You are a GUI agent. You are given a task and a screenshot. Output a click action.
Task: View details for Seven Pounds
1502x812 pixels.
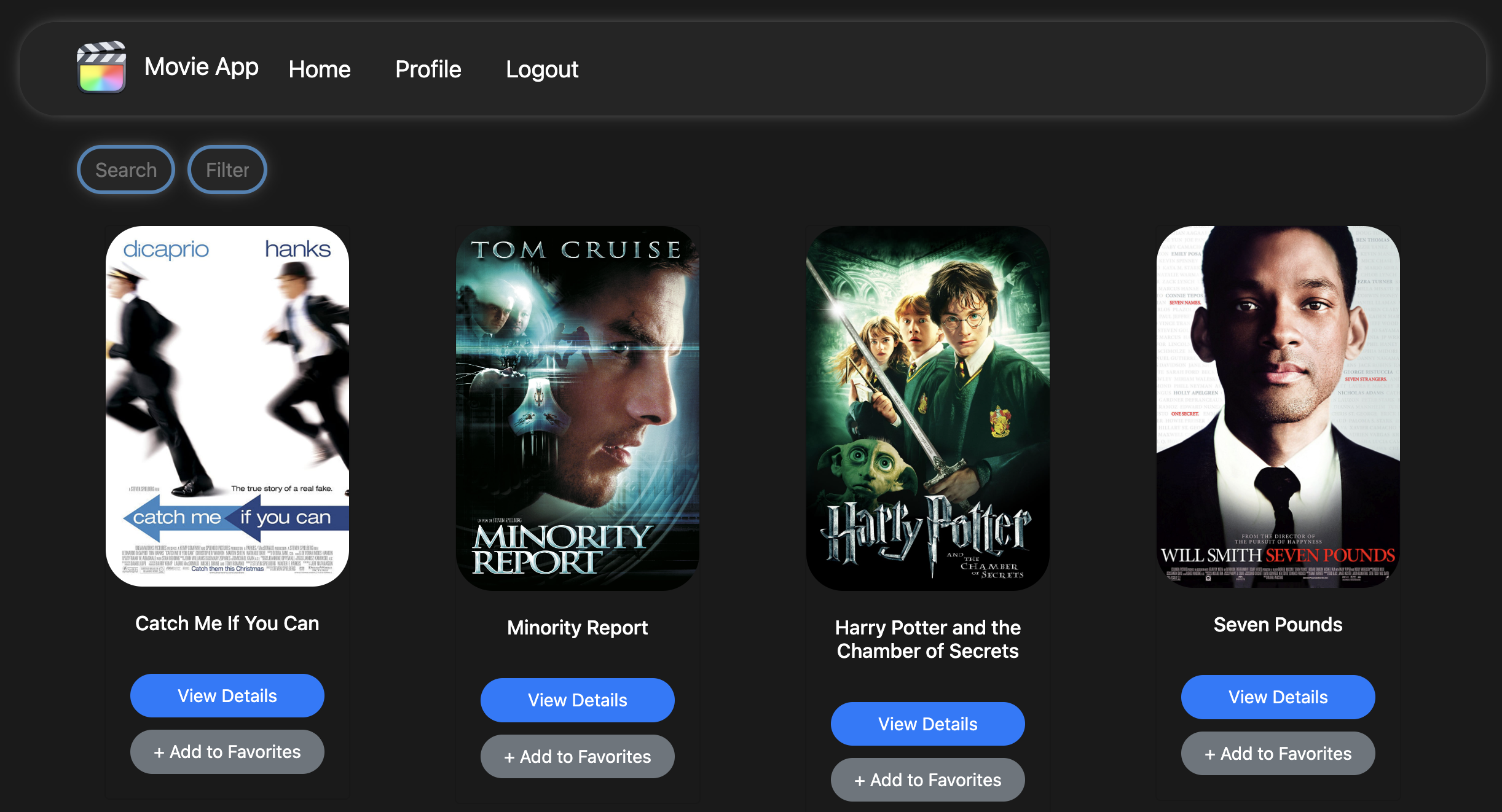[1278, 697]
